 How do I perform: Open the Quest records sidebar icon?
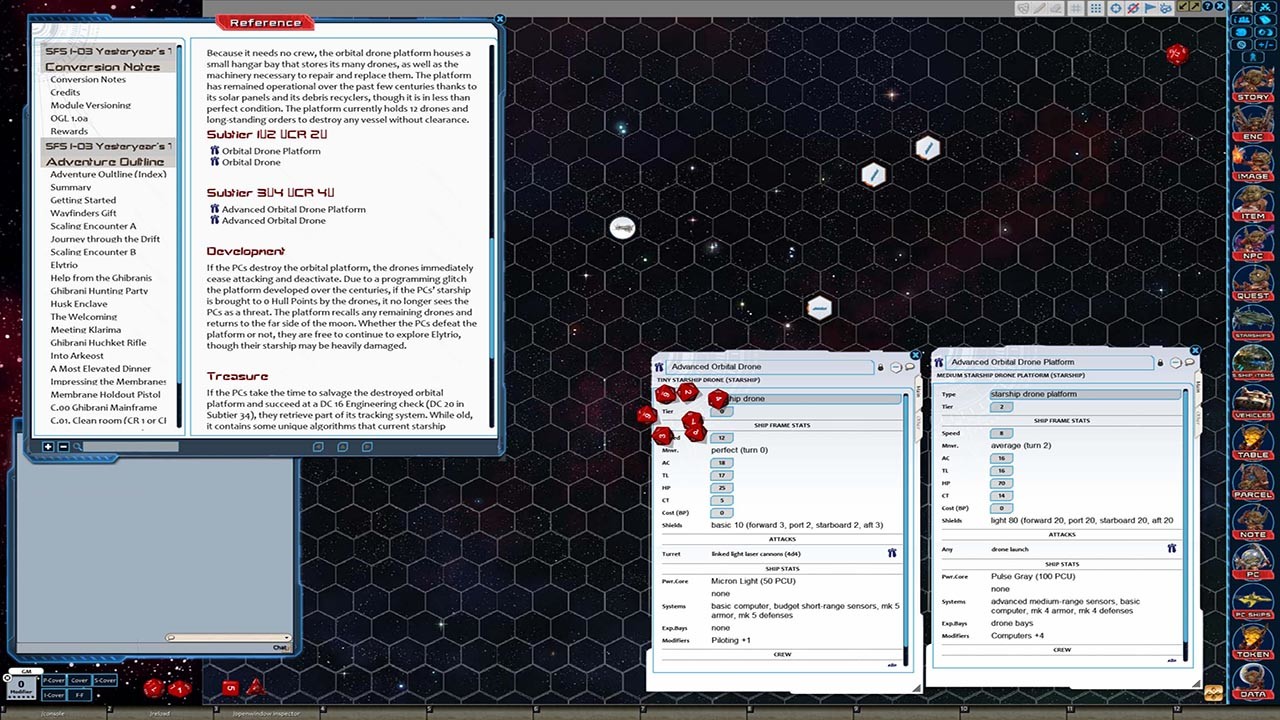1253,280
